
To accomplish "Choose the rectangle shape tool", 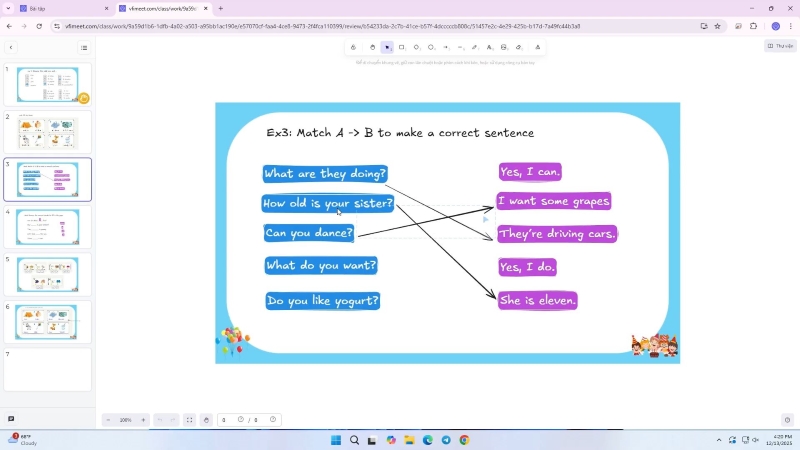I will coord(402,47).
